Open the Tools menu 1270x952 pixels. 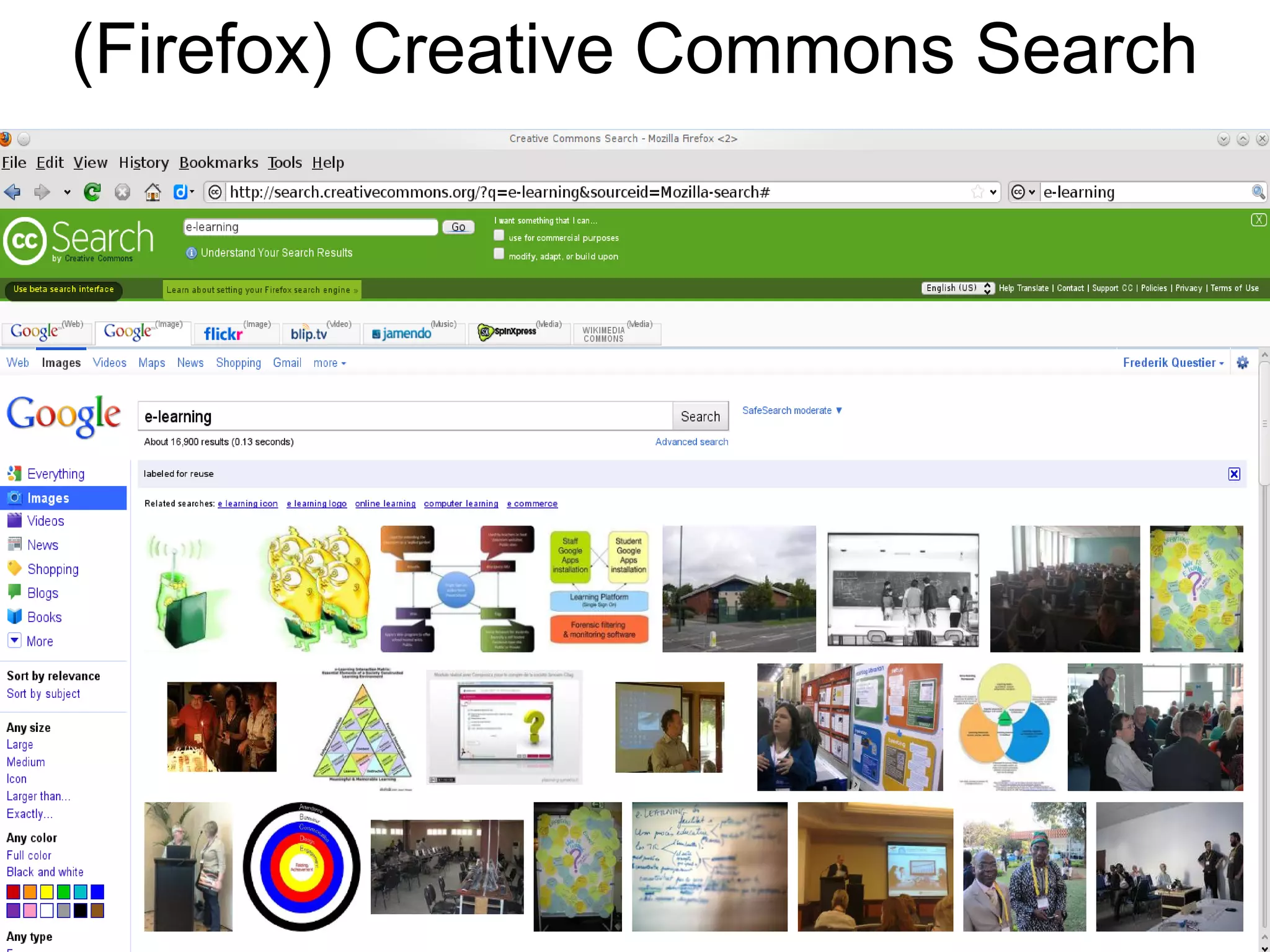[285, 162]
